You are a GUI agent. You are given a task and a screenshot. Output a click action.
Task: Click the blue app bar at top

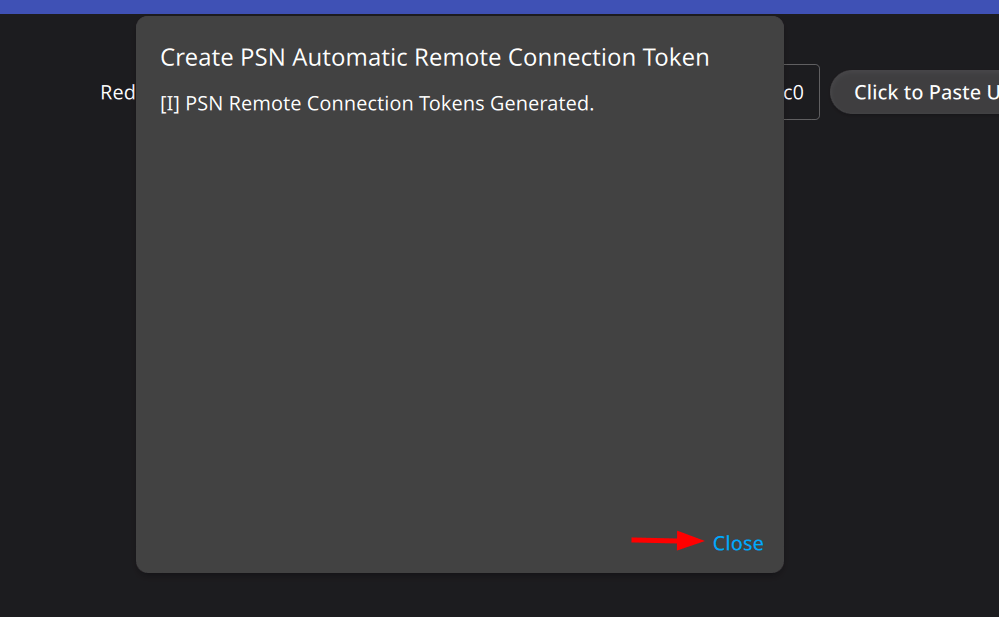500,6
